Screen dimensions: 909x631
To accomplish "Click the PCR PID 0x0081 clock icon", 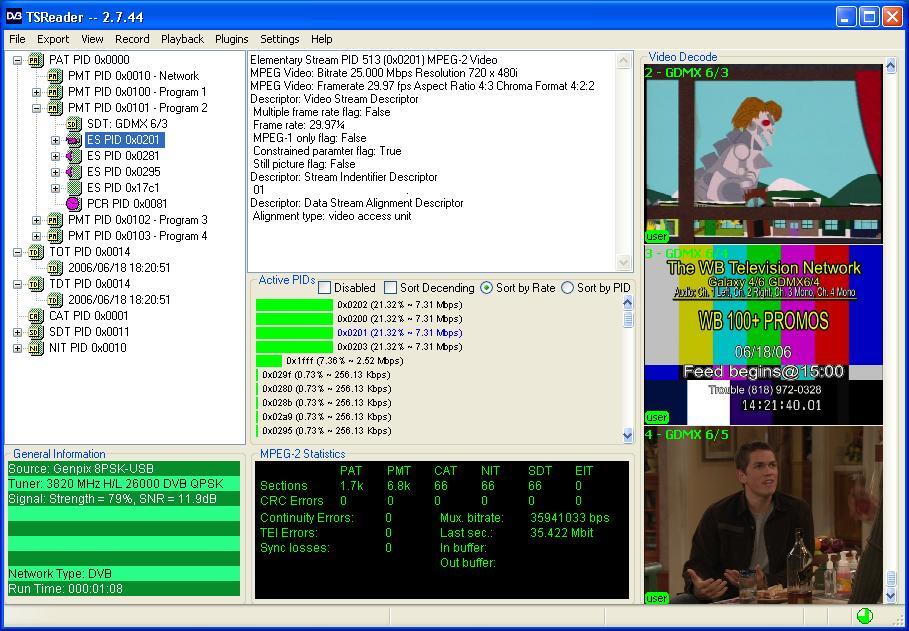I will 74,204.
